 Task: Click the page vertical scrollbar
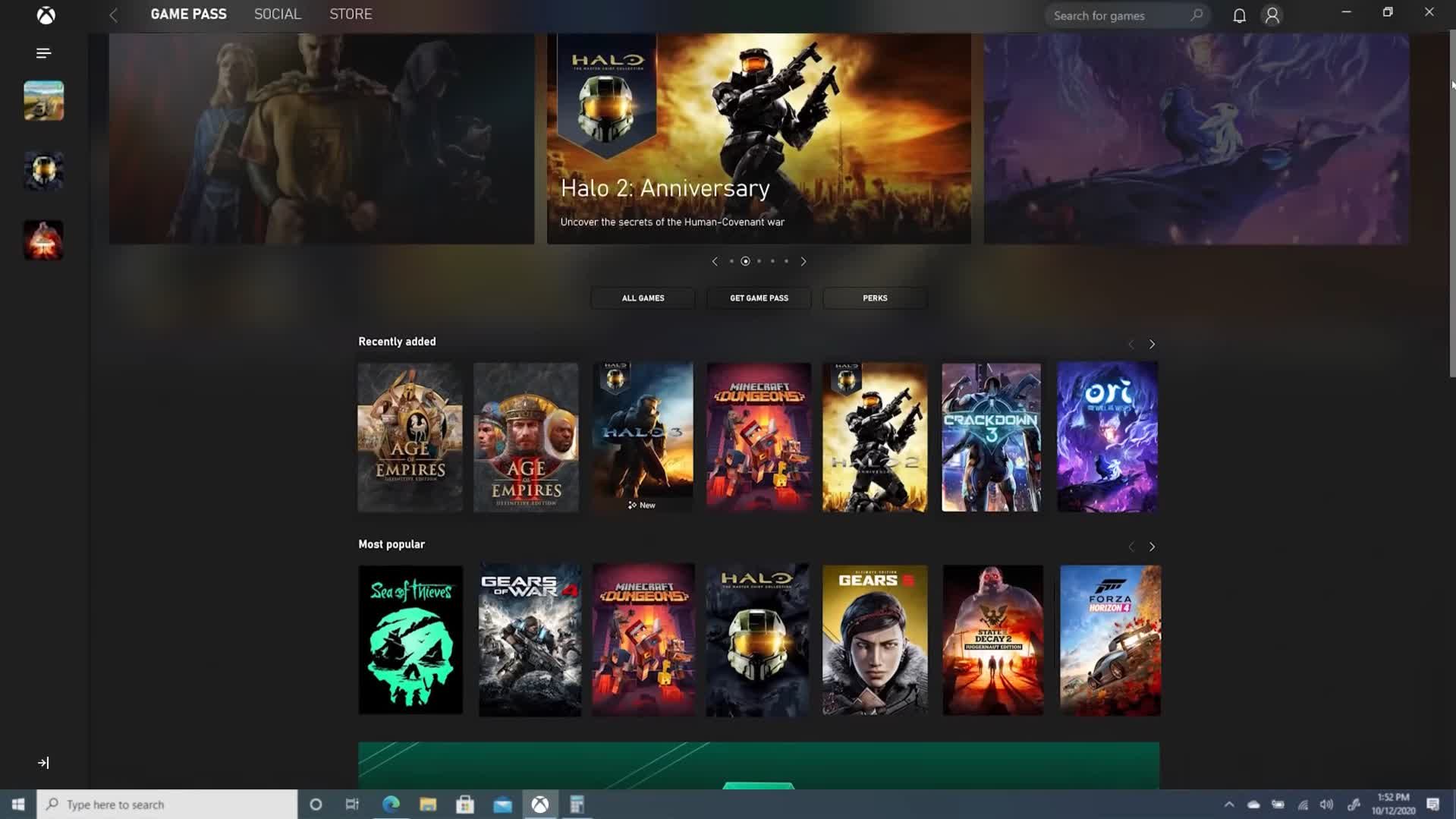1452,205
